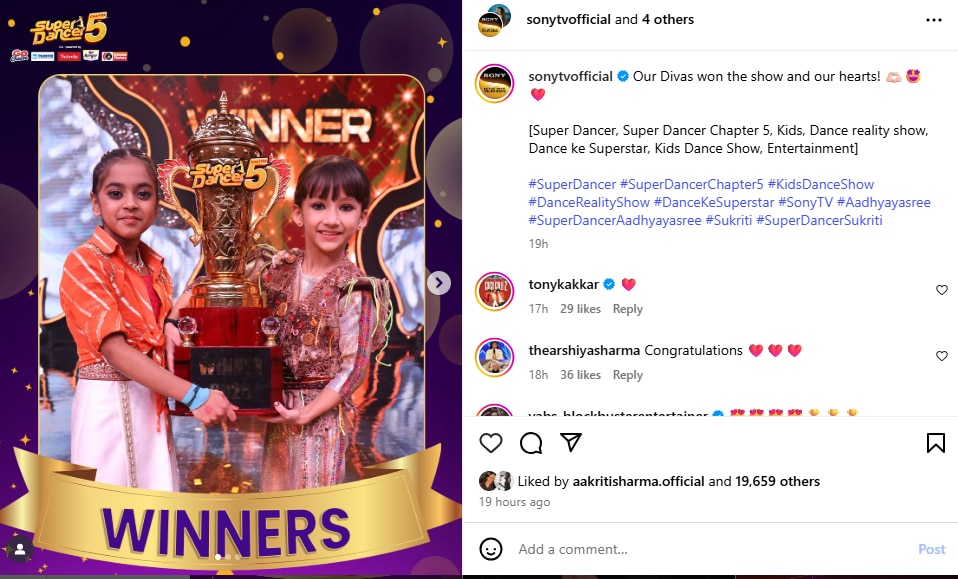958x579 pixels.
Task: Save post with the bookmark icon
Action: (x=935, y=443)
